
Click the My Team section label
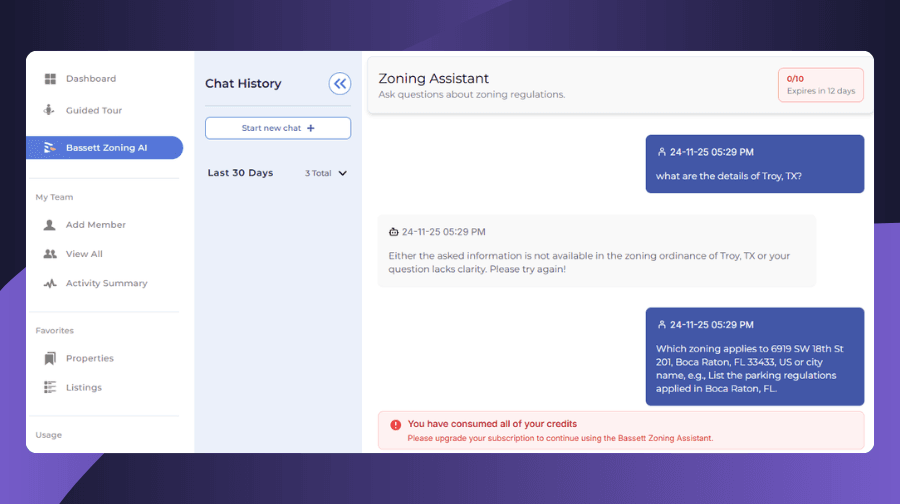(54, 197)
